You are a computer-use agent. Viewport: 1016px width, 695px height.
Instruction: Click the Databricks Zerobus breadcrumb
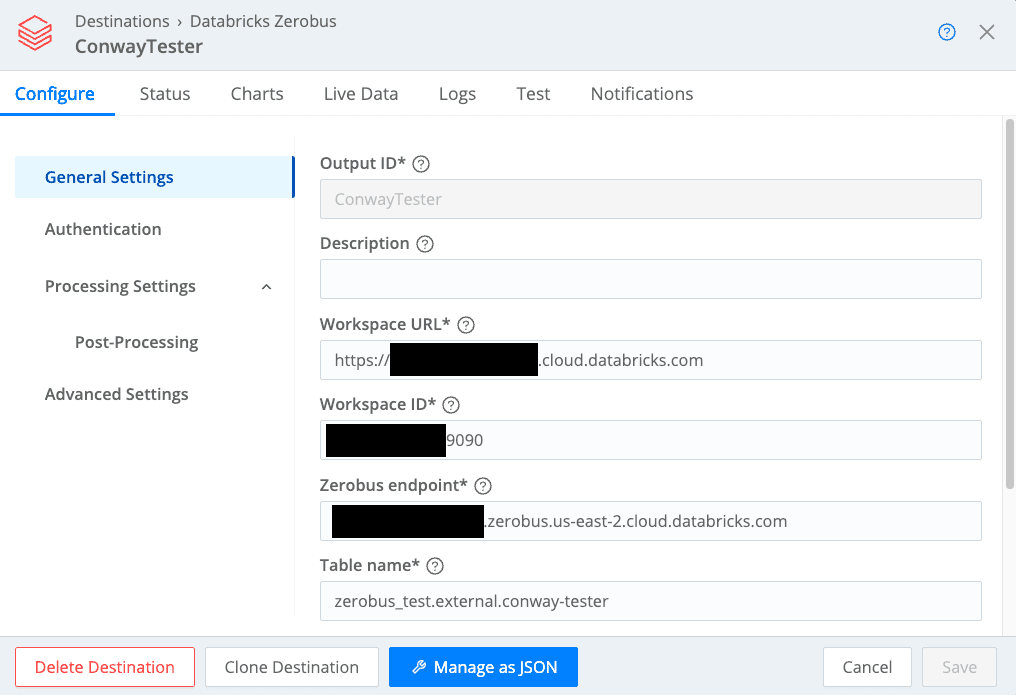[263, 21]
